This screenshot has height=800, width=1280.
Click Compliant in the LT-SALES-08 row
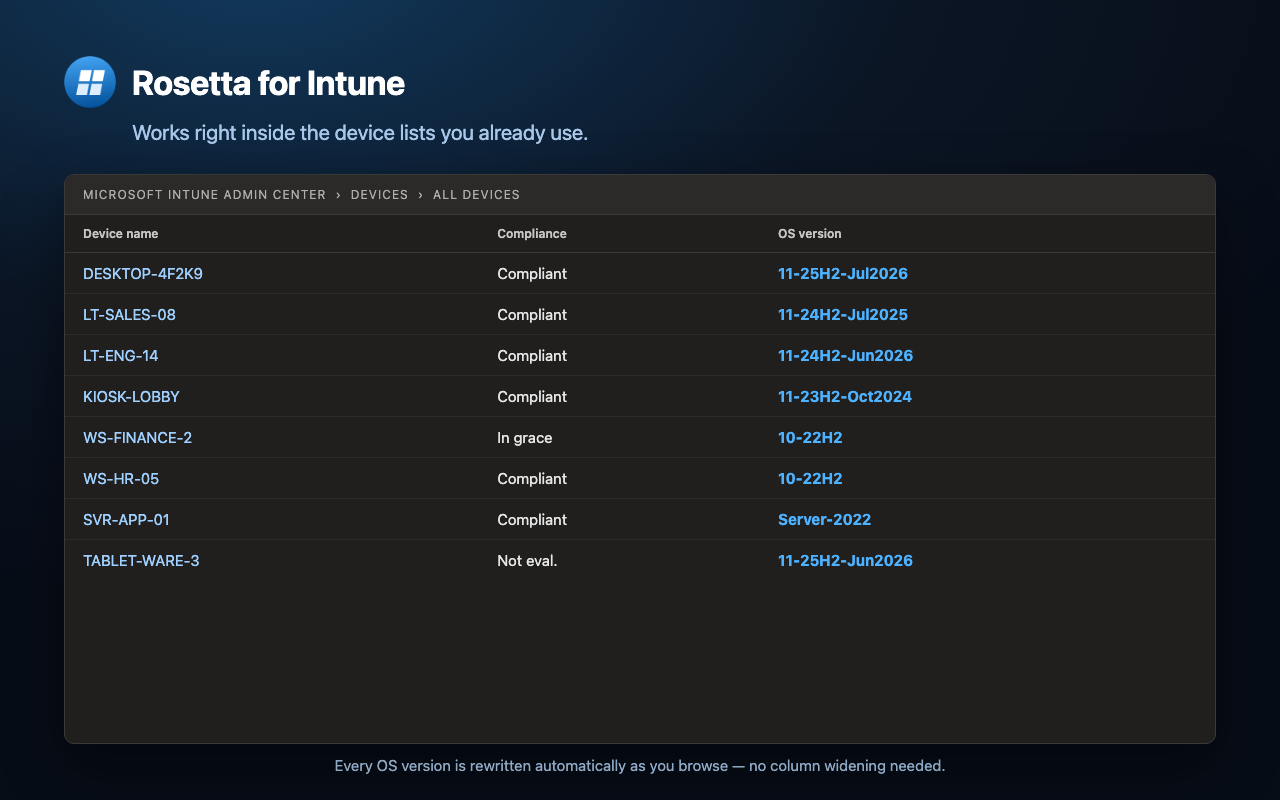pos(532,315)
